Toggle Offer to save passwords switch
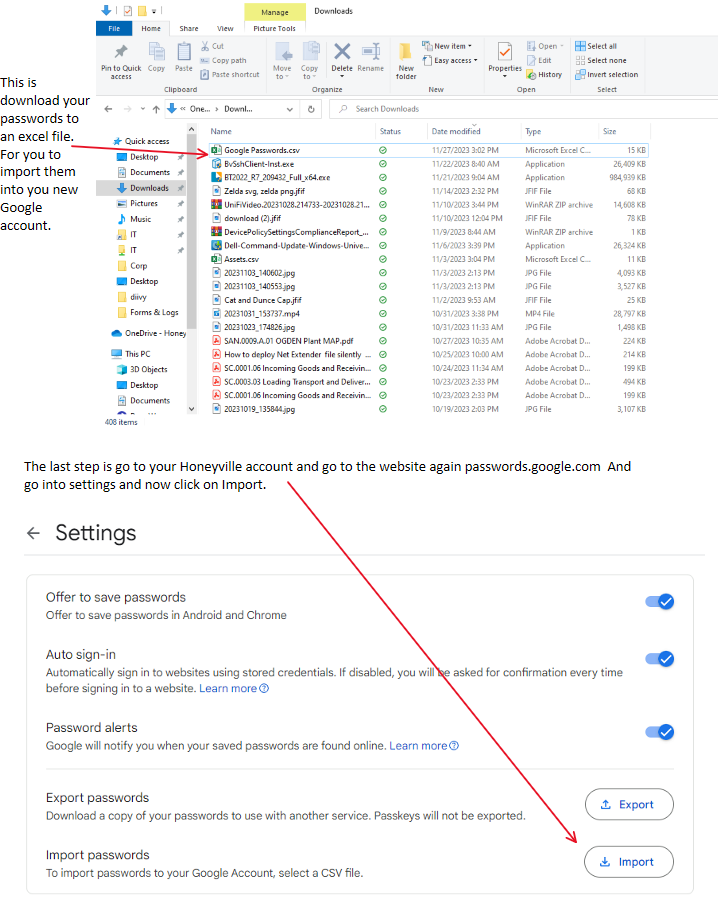The width and height of the screenshot is (720, 909). point(660,602)
